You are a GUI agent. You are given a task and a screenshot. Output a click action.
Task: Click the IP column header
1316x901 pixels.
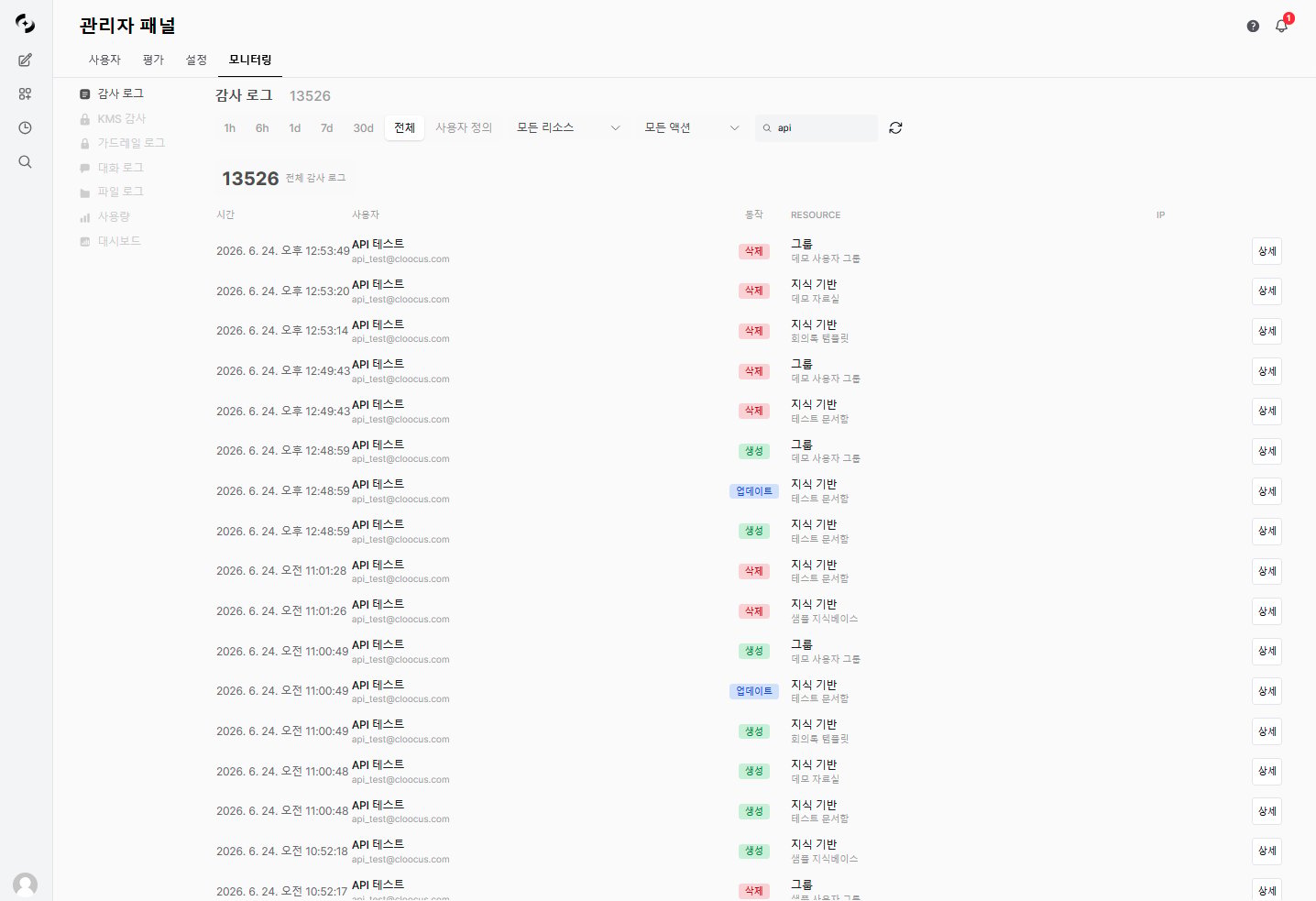[x=1160, y=215]
